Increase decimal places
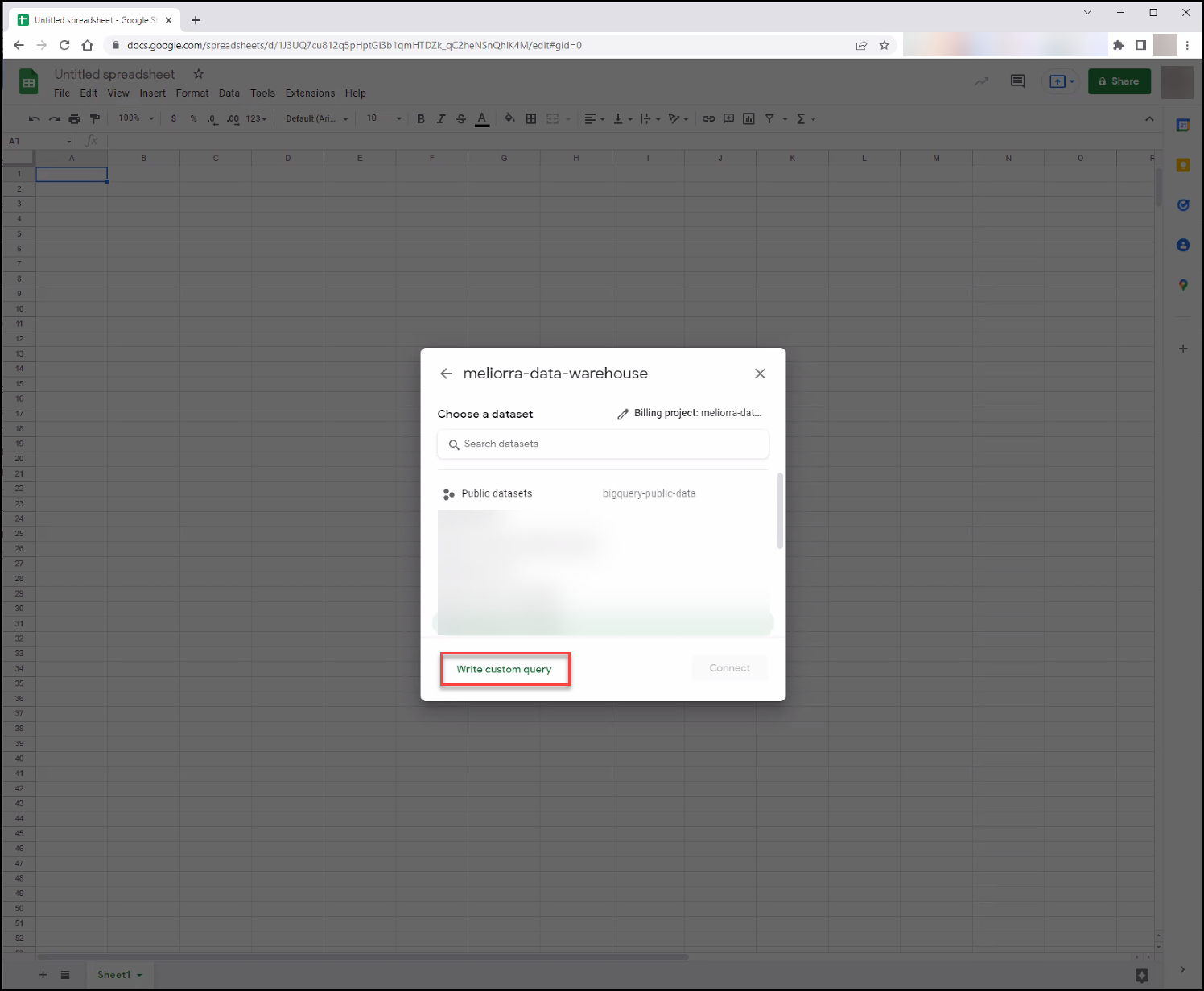Screen dimensions: 1204x991 (x=233, y=118)
